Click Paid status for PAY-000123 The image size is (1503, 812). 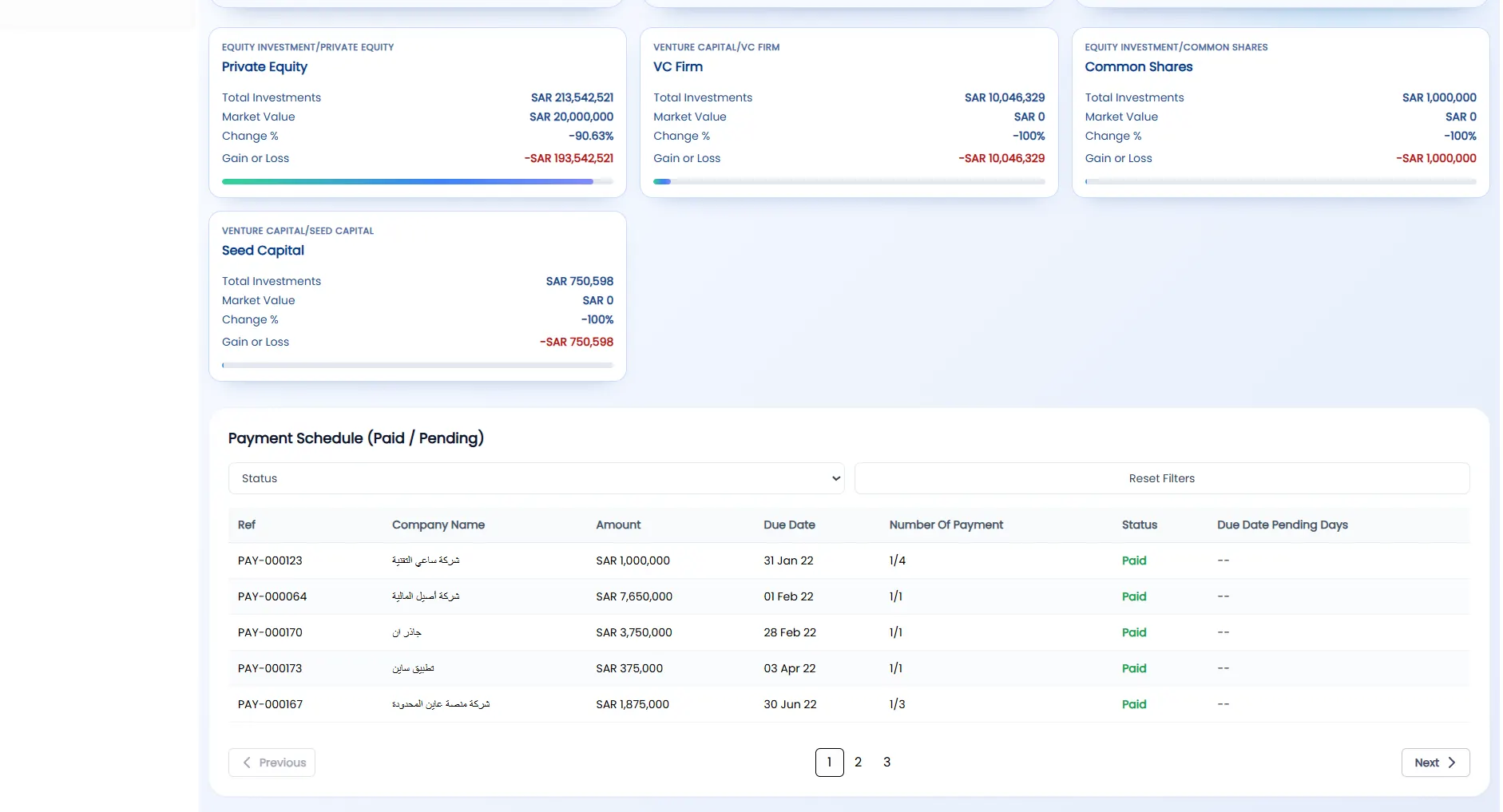click(1134, 560)
